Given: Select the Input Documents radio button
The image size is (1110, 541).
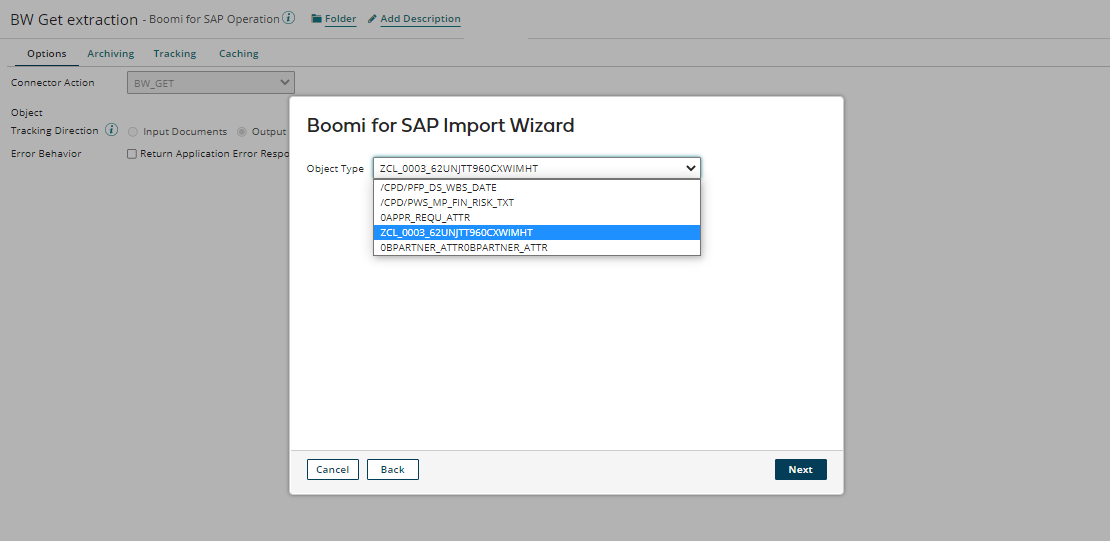Looking at the screenshot, I should (x=133, y=132).
